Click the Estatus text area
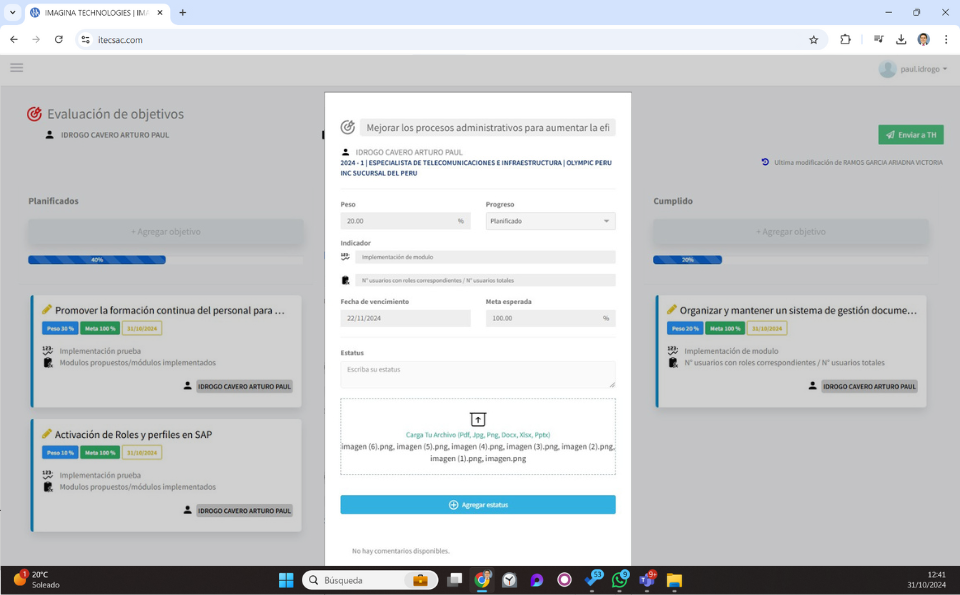Image resolution: width=960 pixels, height=595 pixels. (x=478, y=374)
